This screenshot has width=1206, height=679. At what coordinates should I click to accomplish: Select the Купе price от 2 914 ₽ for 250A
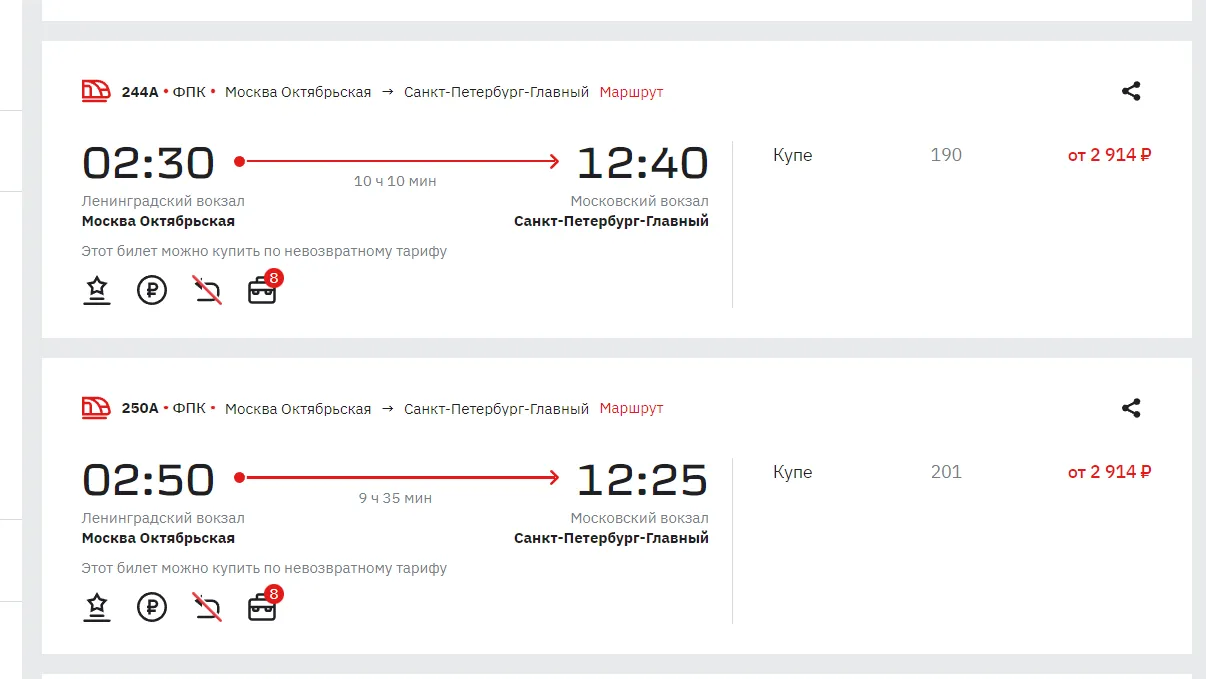pyautogui.click(x=1109, y=472)
